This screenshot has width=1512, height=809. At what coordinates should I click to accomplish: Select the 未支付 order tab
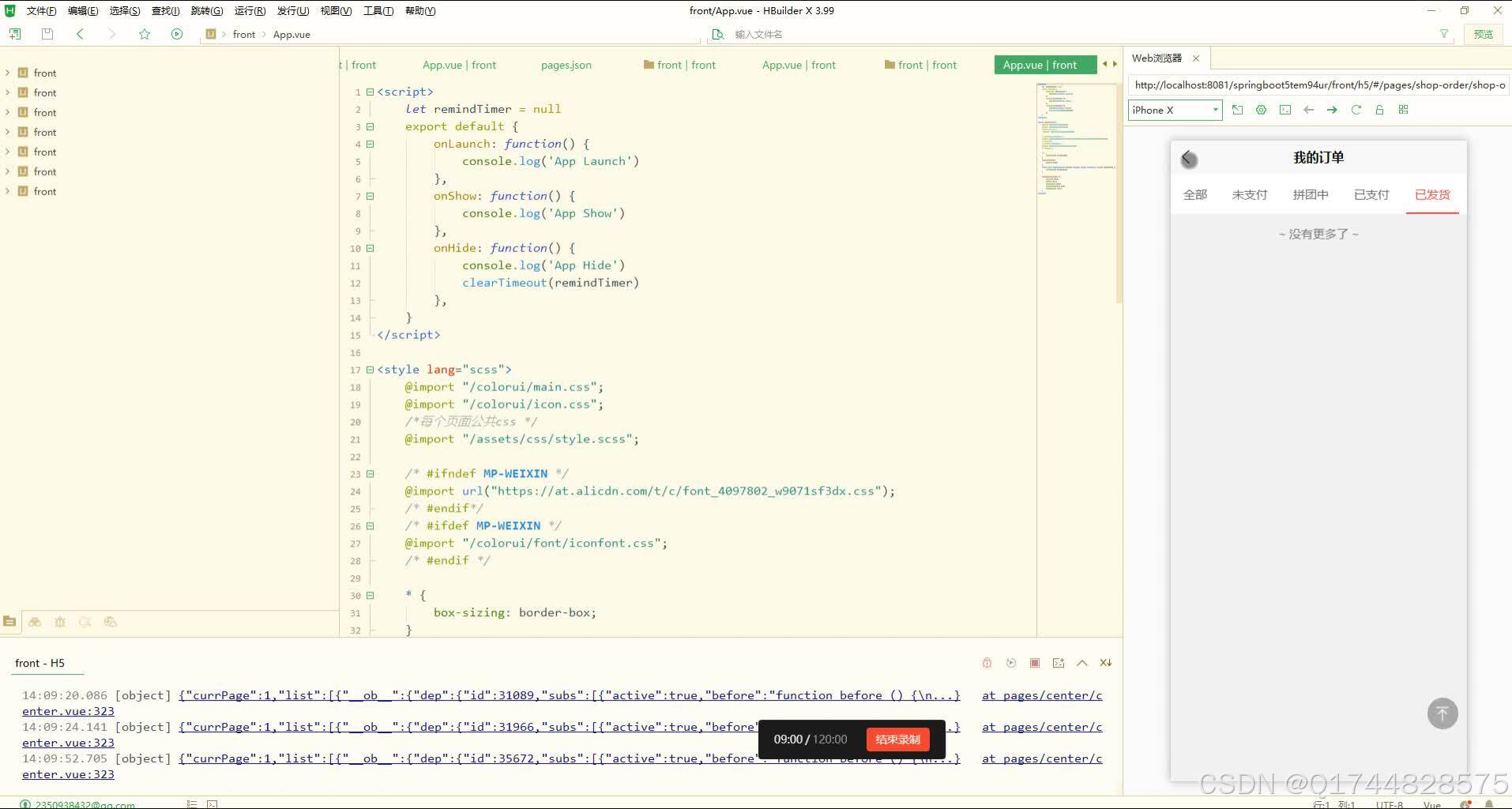1249,194
